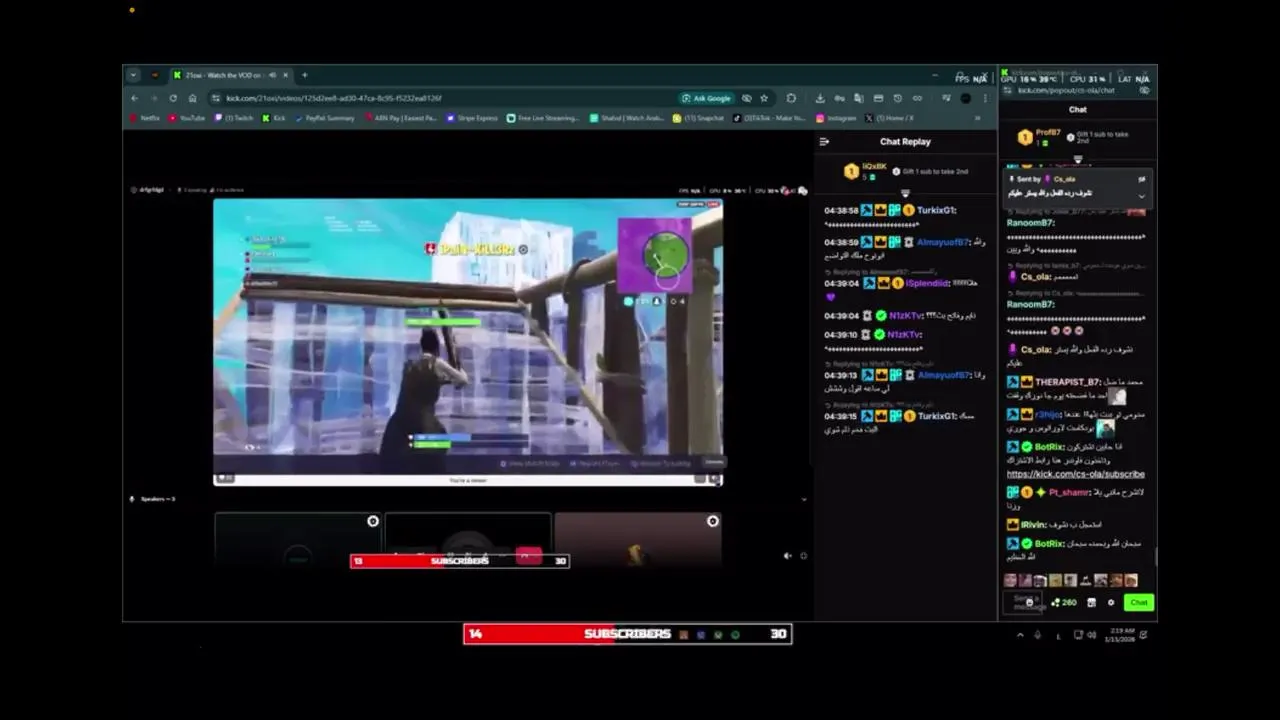1280x720 pixels.
Task: Open the Snapchat bookmark
Action: click(x=699, y=118)
